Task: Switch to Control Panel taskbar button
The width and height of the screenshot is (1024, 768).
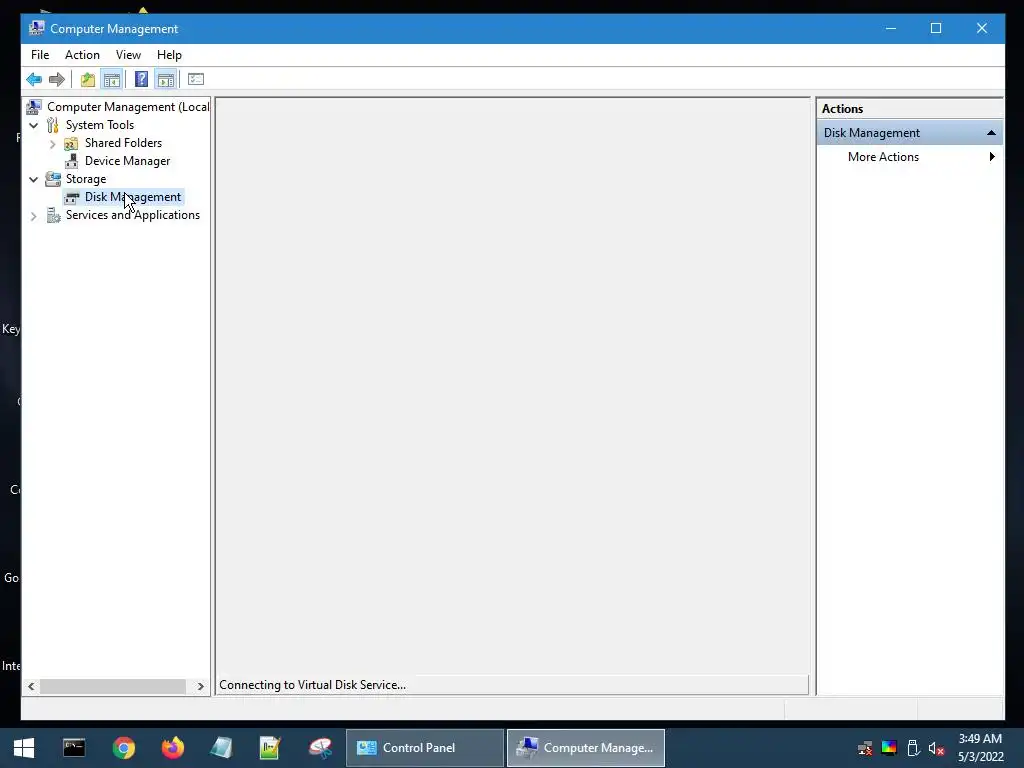Action: pos(424,748)
